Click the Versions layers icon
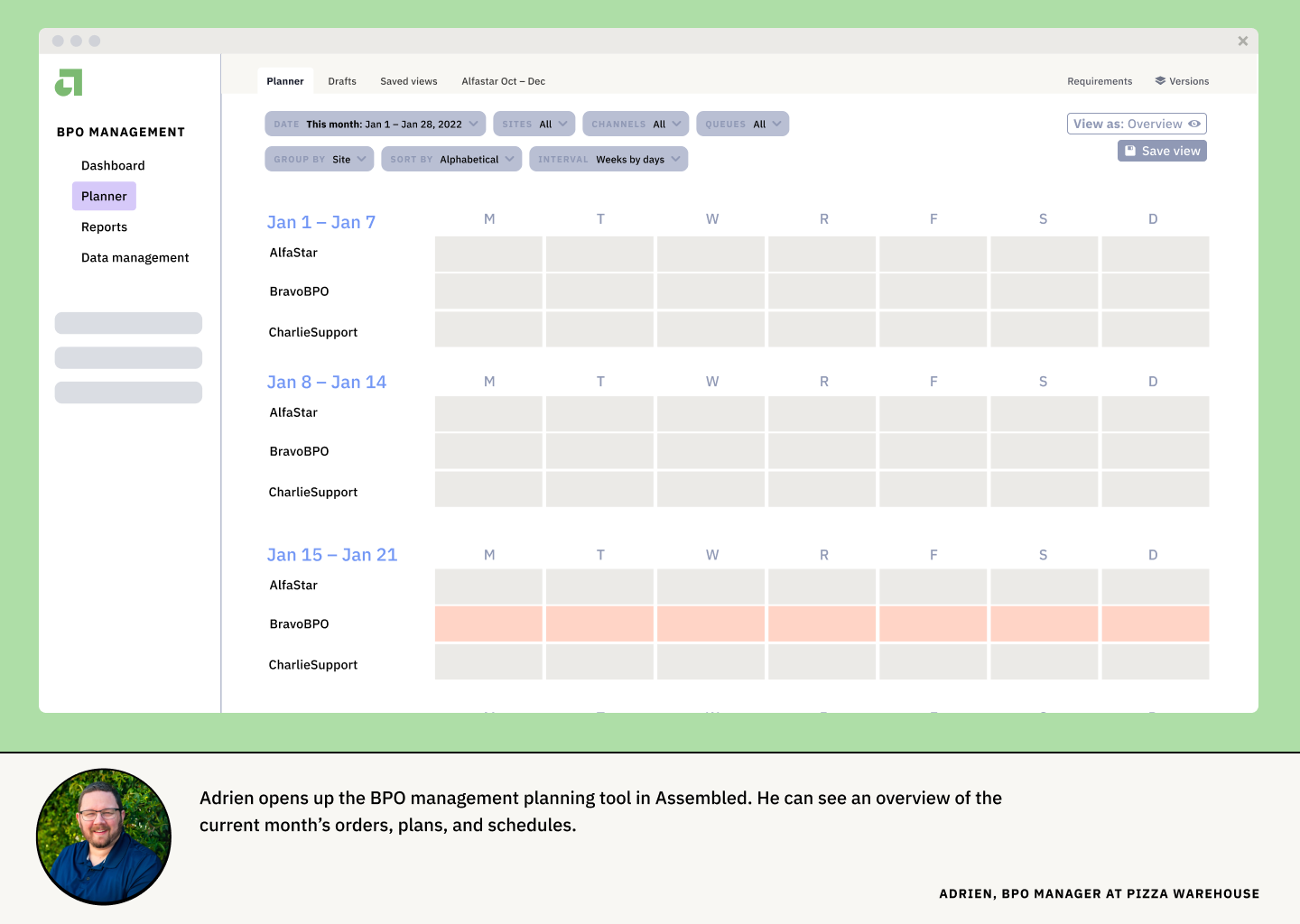The width and height of the screenshot is (1300, 924). point(1160,81)
